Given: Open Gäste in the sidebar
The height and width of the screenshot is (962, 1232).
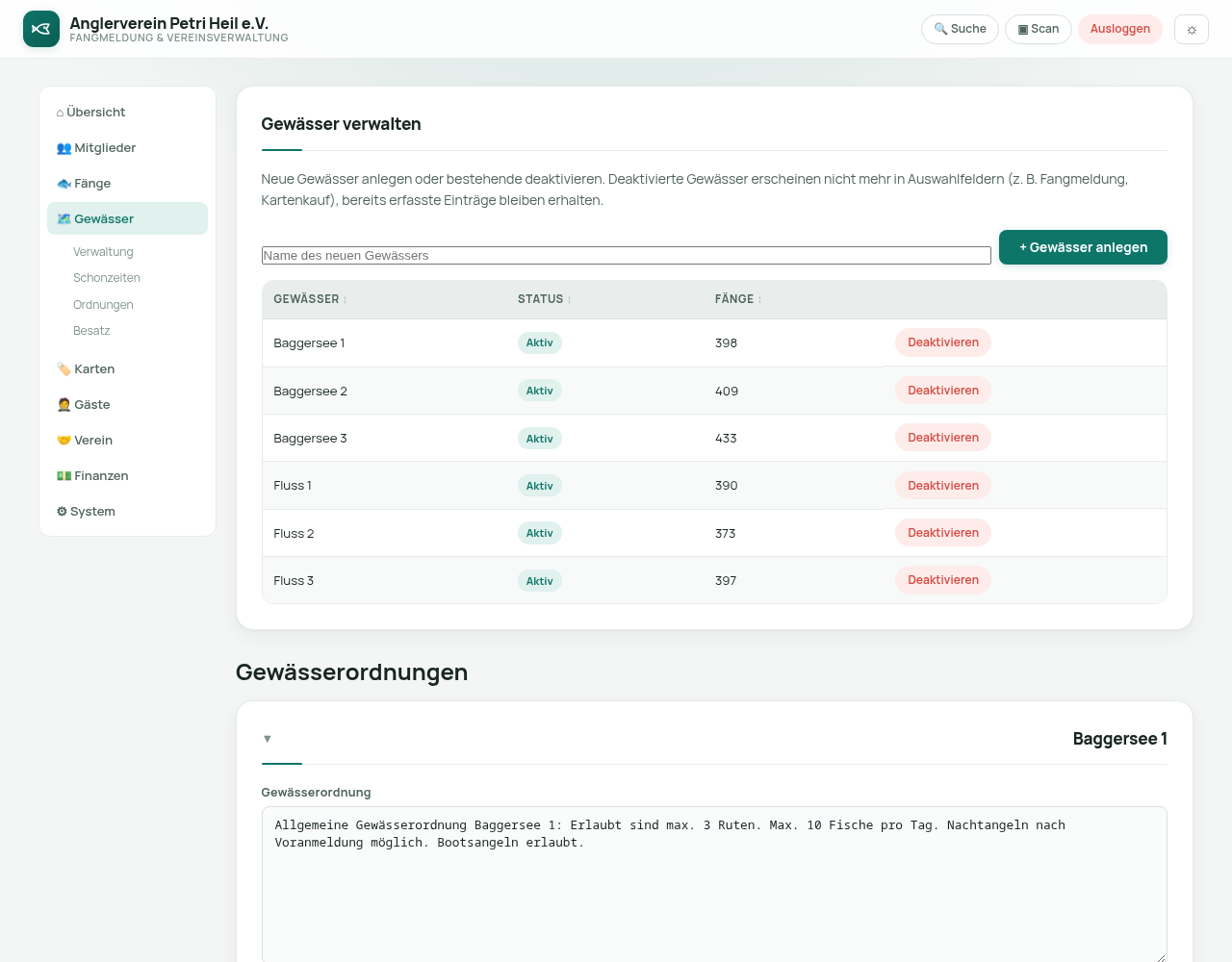Looking at the screenshot, I should [127, 405].
